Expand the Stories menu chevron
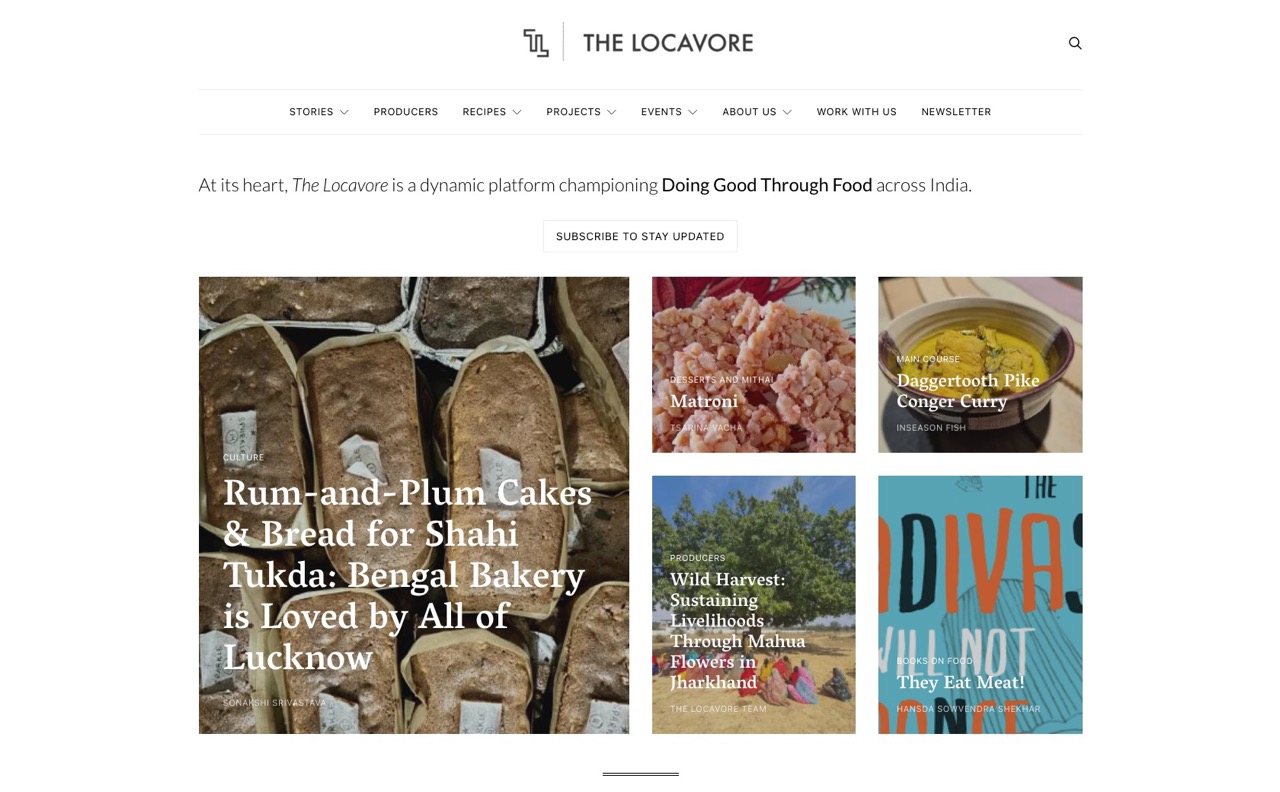This screenshot has height=792, width=1280. tap(344, 112)
